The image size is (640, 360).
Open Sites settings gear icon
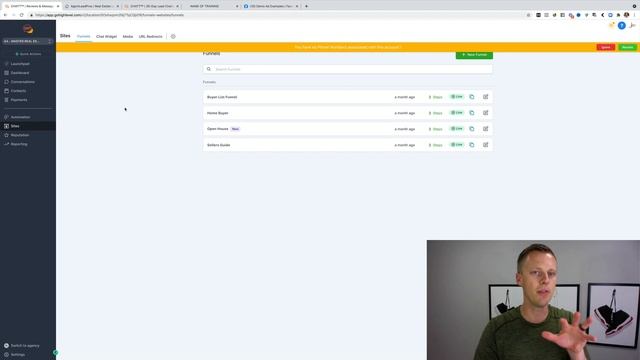click(173, 36)
